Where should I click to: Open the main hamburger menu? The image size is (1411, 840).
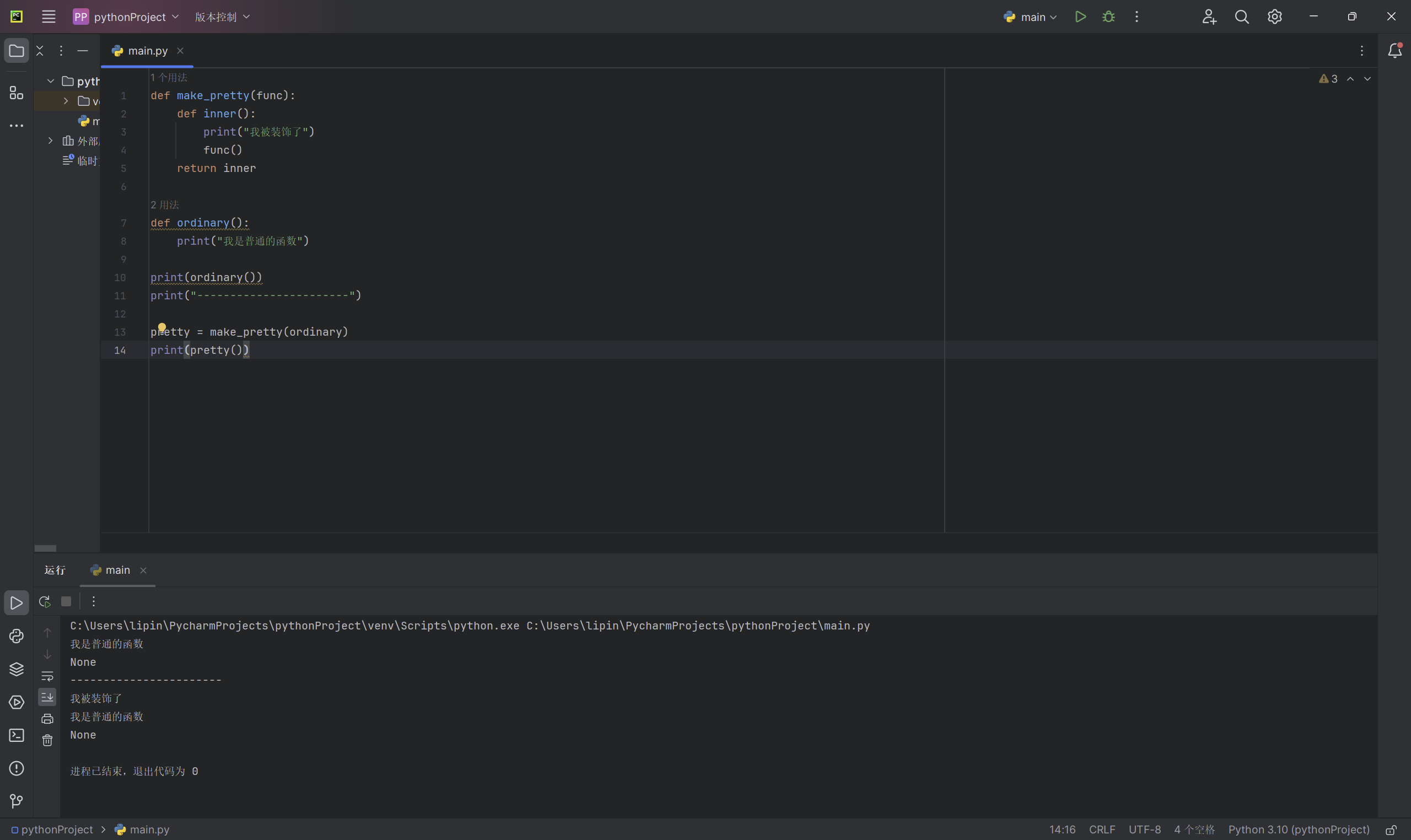49,17
